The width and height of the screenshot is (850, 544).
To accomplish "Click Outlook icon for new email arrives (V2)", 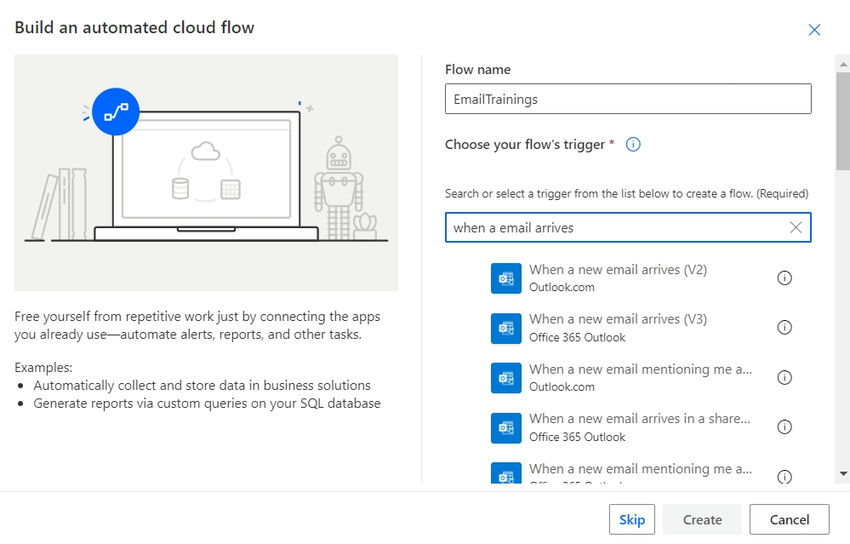I will pos(506,278).
